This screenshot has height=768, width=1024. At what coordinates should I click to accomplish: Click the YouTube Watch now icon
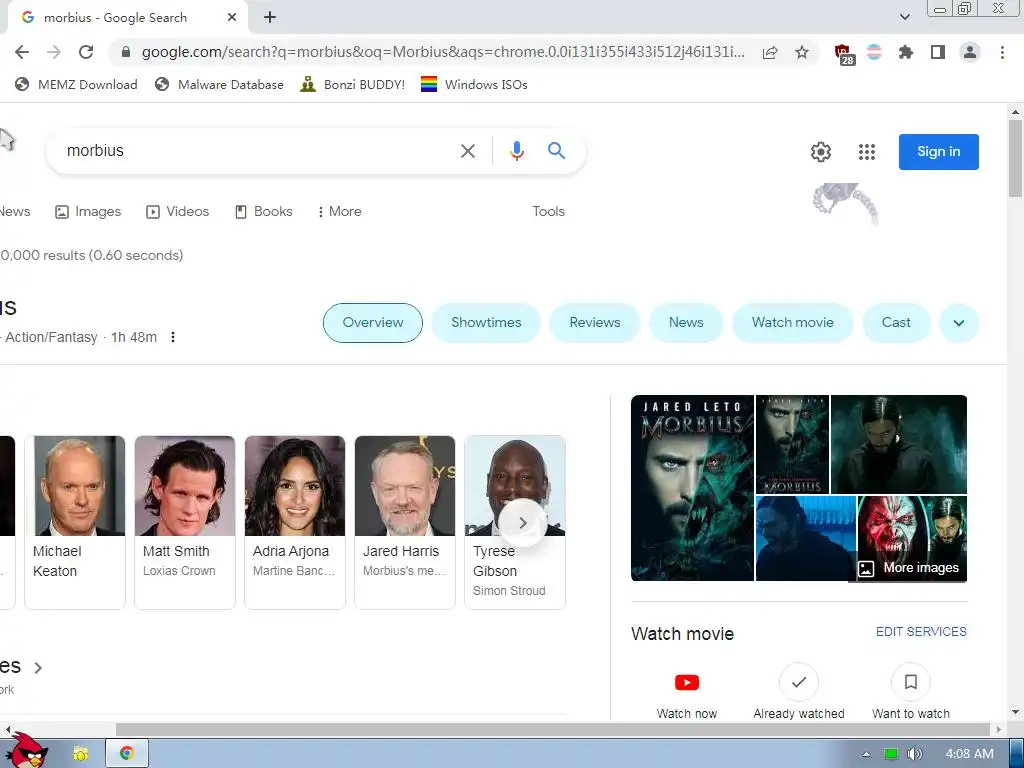point(687,682)
